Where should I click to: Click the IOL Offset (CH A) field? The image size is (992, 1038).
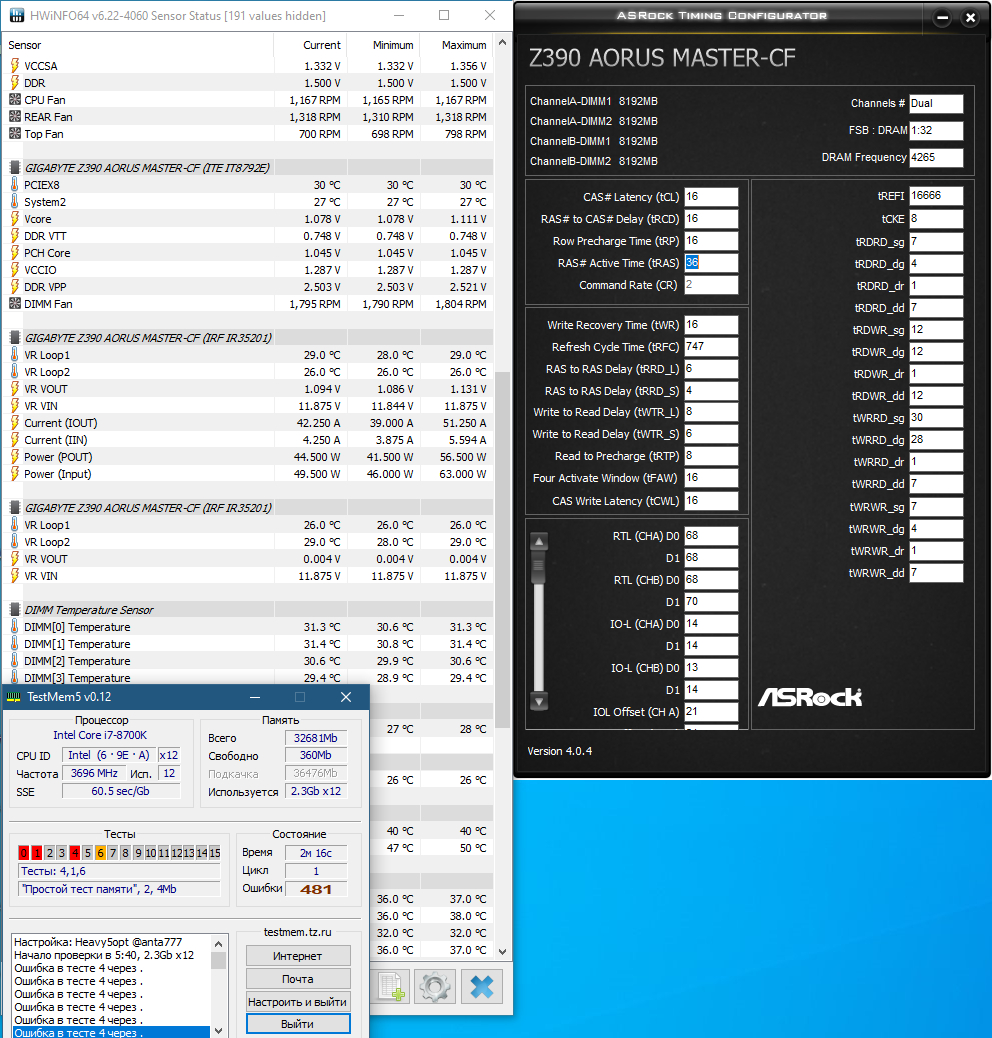pos(711,712)
